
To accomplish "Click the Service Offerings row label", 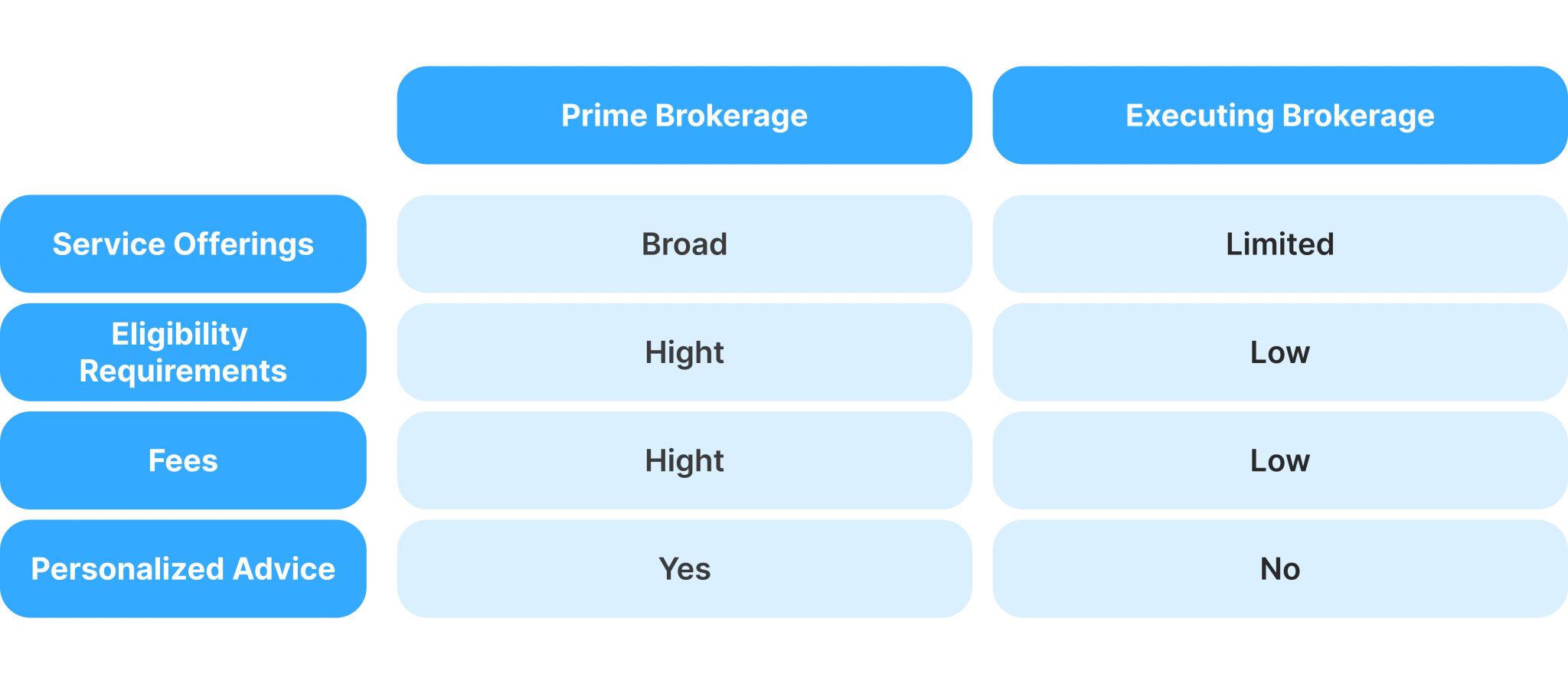I will (183, 244).
